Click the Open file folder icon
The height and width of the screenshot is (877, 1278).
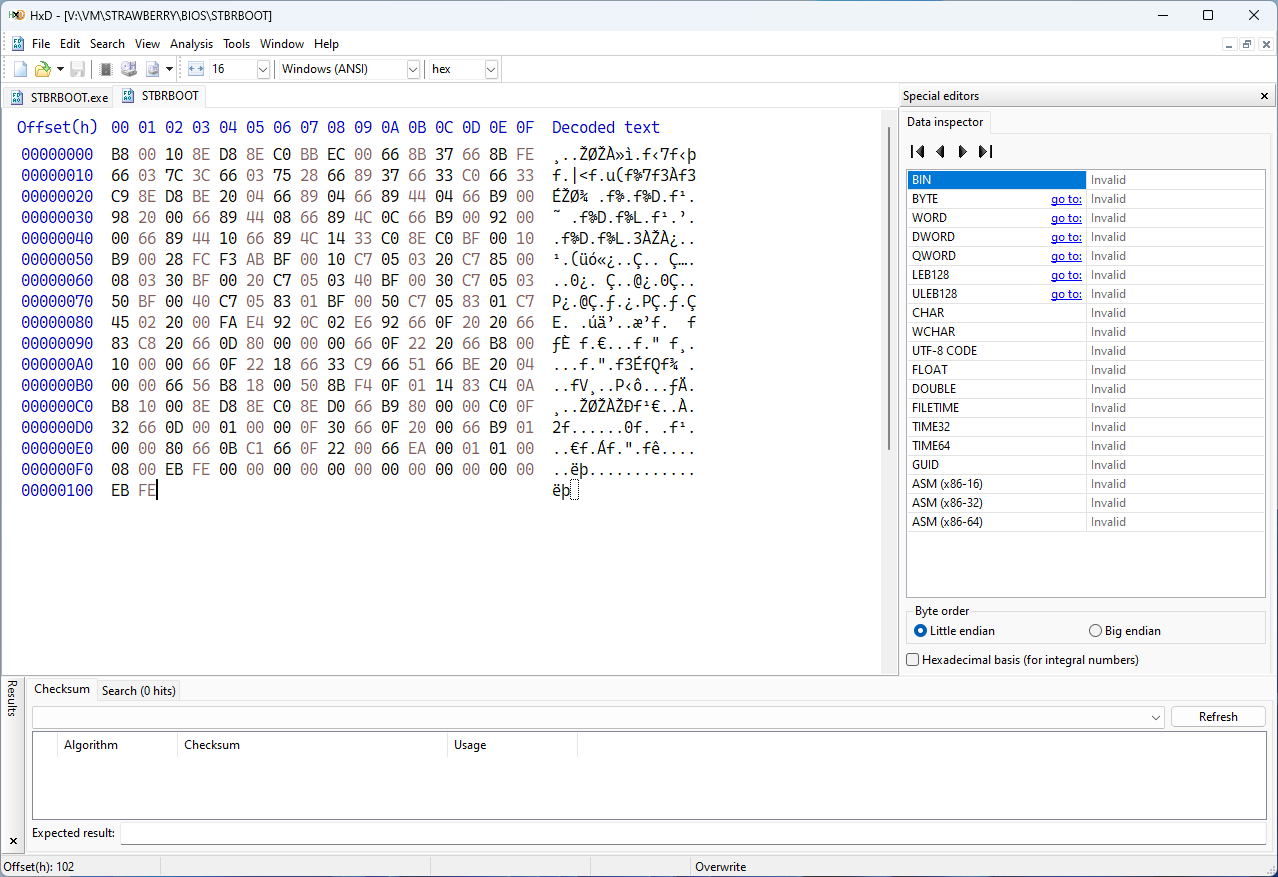pos(42,69)
